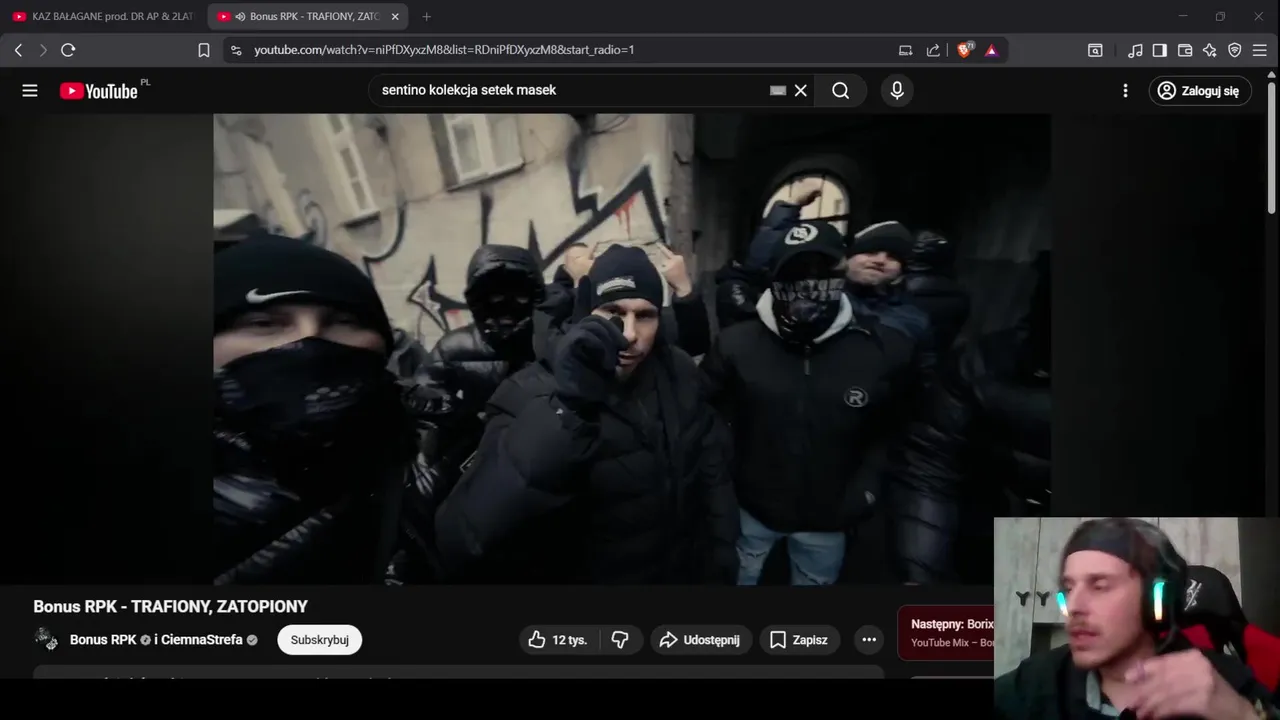
Task: Go back with browser back arrow
Action: 18,50
